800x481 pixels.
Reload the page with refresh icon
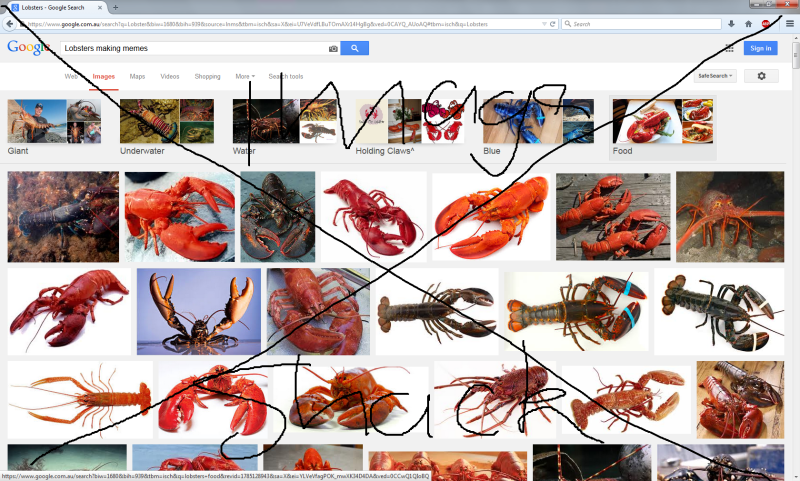[x=553, y=23]
